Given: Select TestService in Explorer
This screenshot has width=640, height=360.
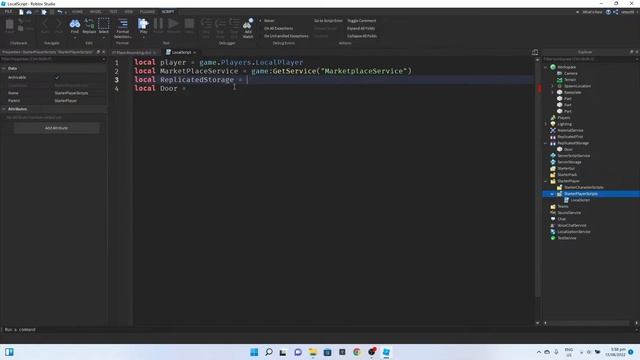Looking at the screenshot, I should pos(567,238).
